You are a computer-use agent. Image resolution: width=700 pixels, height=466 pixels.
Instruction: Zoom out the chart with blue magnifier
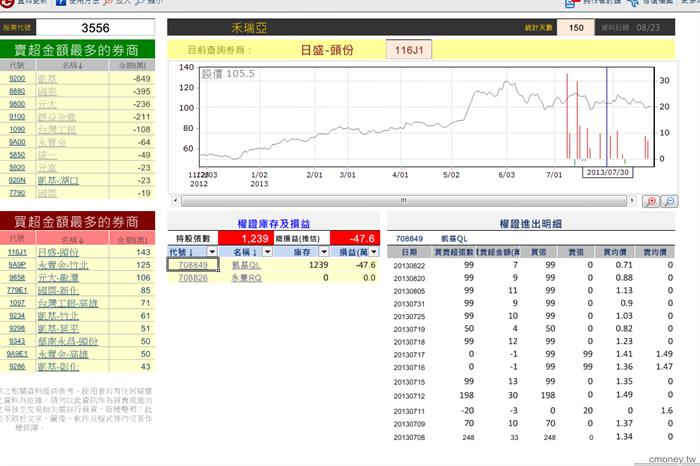pyautogui.click(x=669, y=201)
